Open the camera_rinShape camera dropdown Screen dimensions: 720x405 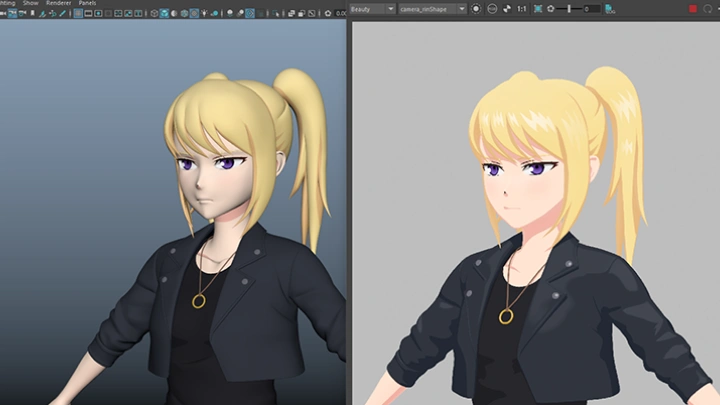click(433, 9)
